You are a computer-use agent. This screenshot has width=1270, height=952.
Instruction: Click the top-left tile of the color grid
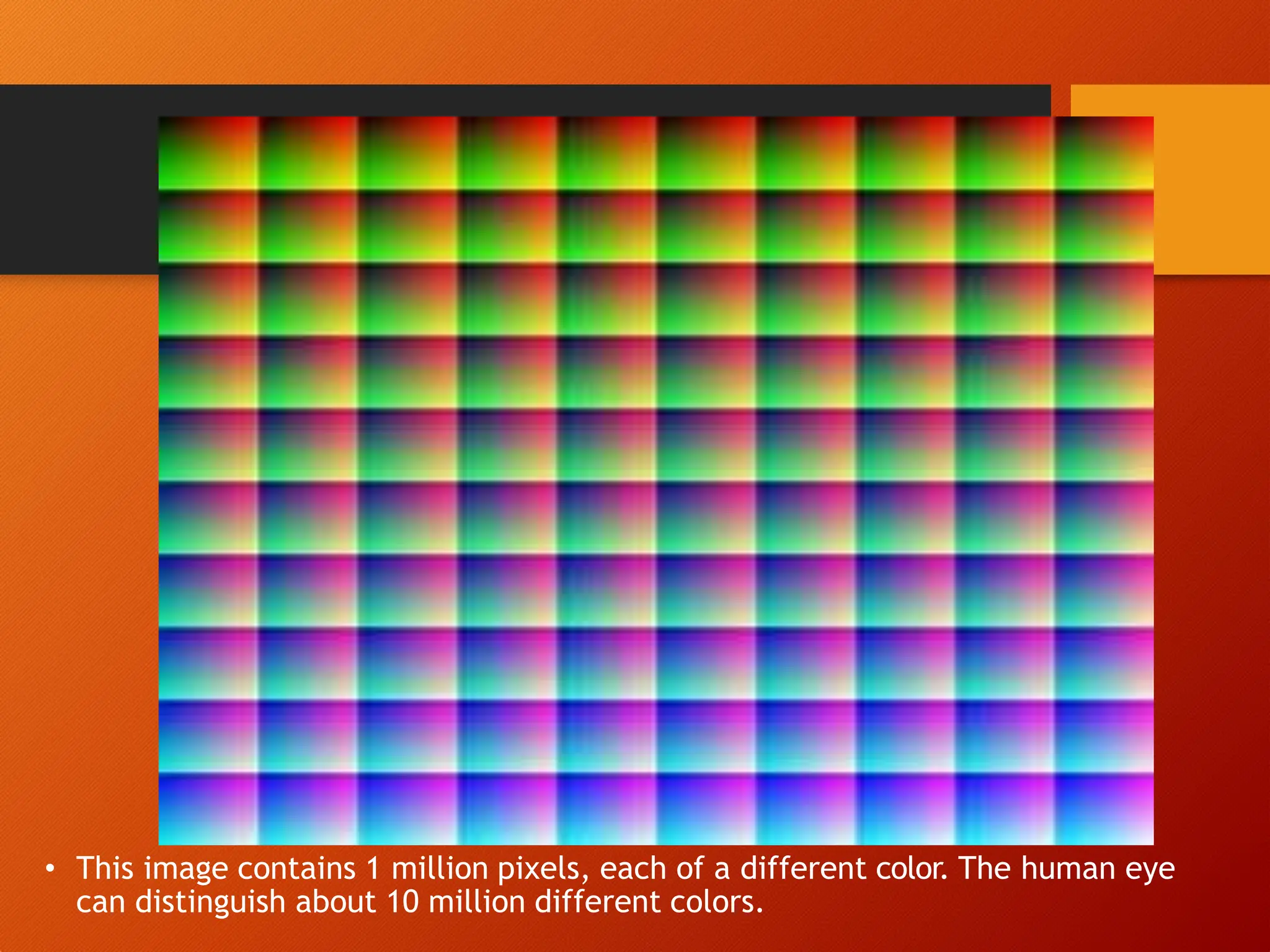pyautogui.click(x=208, y=153)
